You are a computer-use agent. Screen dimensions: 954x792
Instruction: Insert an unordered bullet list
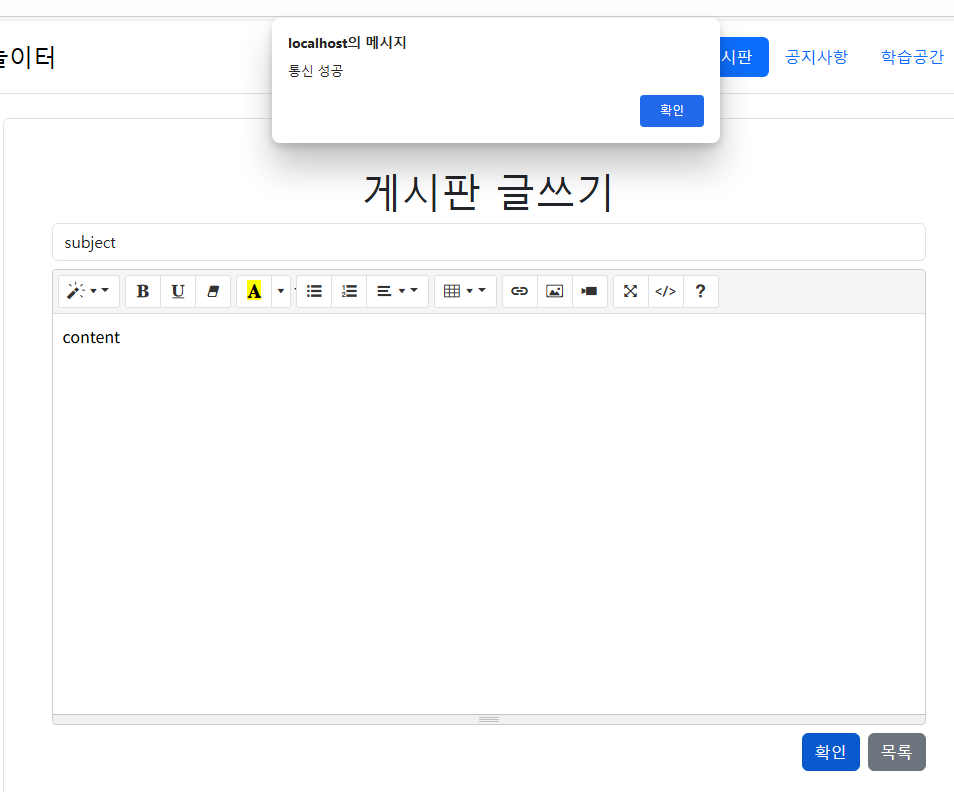(314, 291)
